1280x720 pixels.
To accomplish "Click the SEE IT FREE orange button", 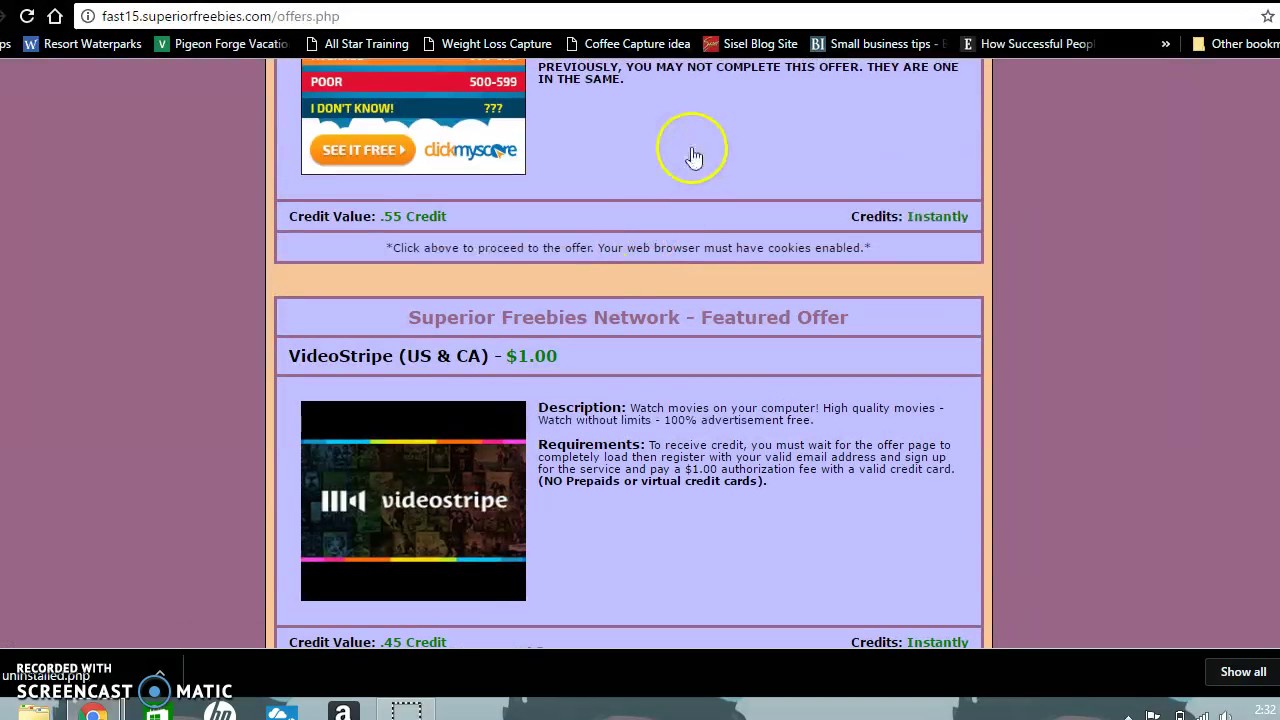I will click(362, 150).
